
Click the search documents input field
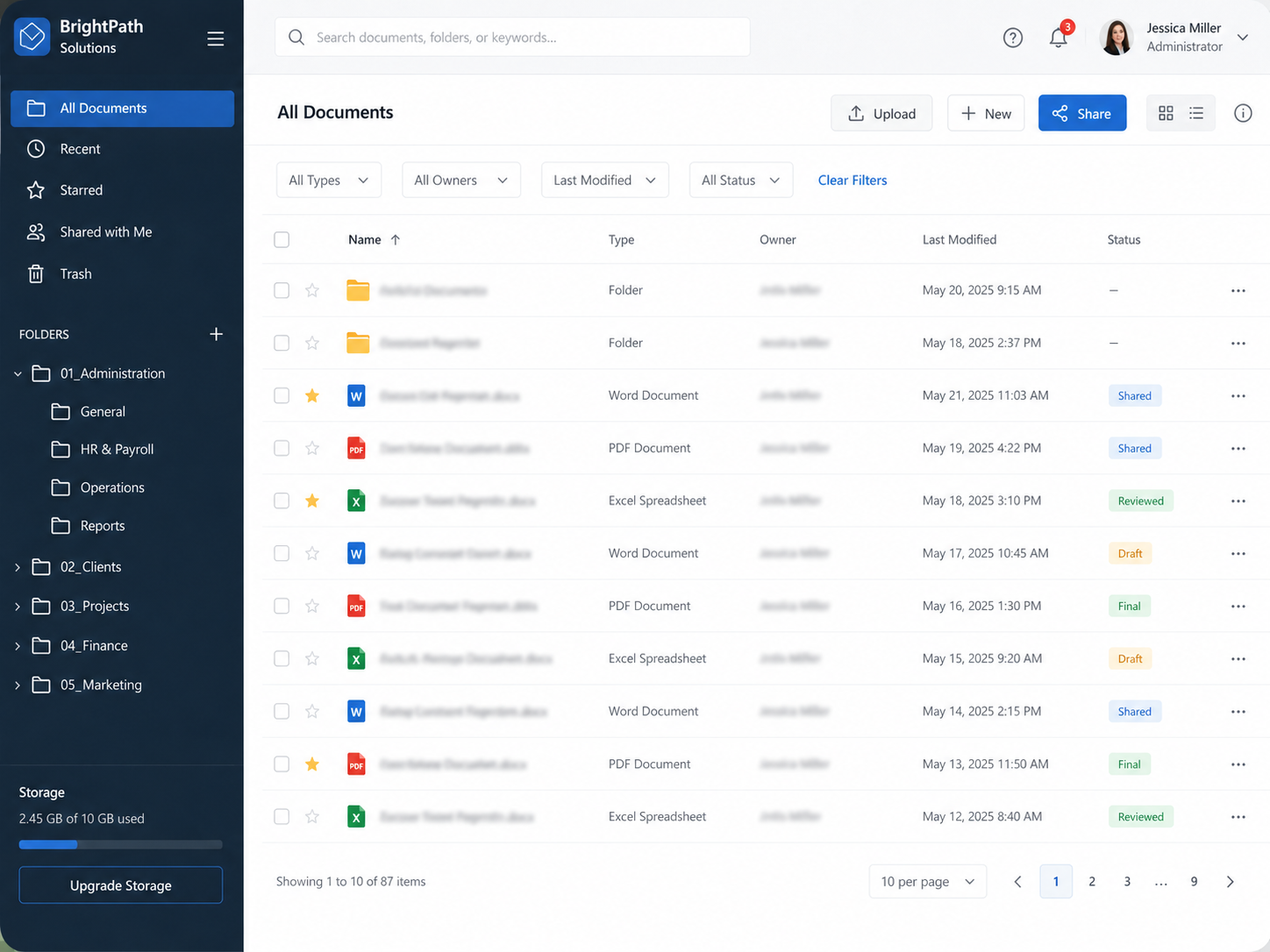pyautogui.click(x=513, y=37)
